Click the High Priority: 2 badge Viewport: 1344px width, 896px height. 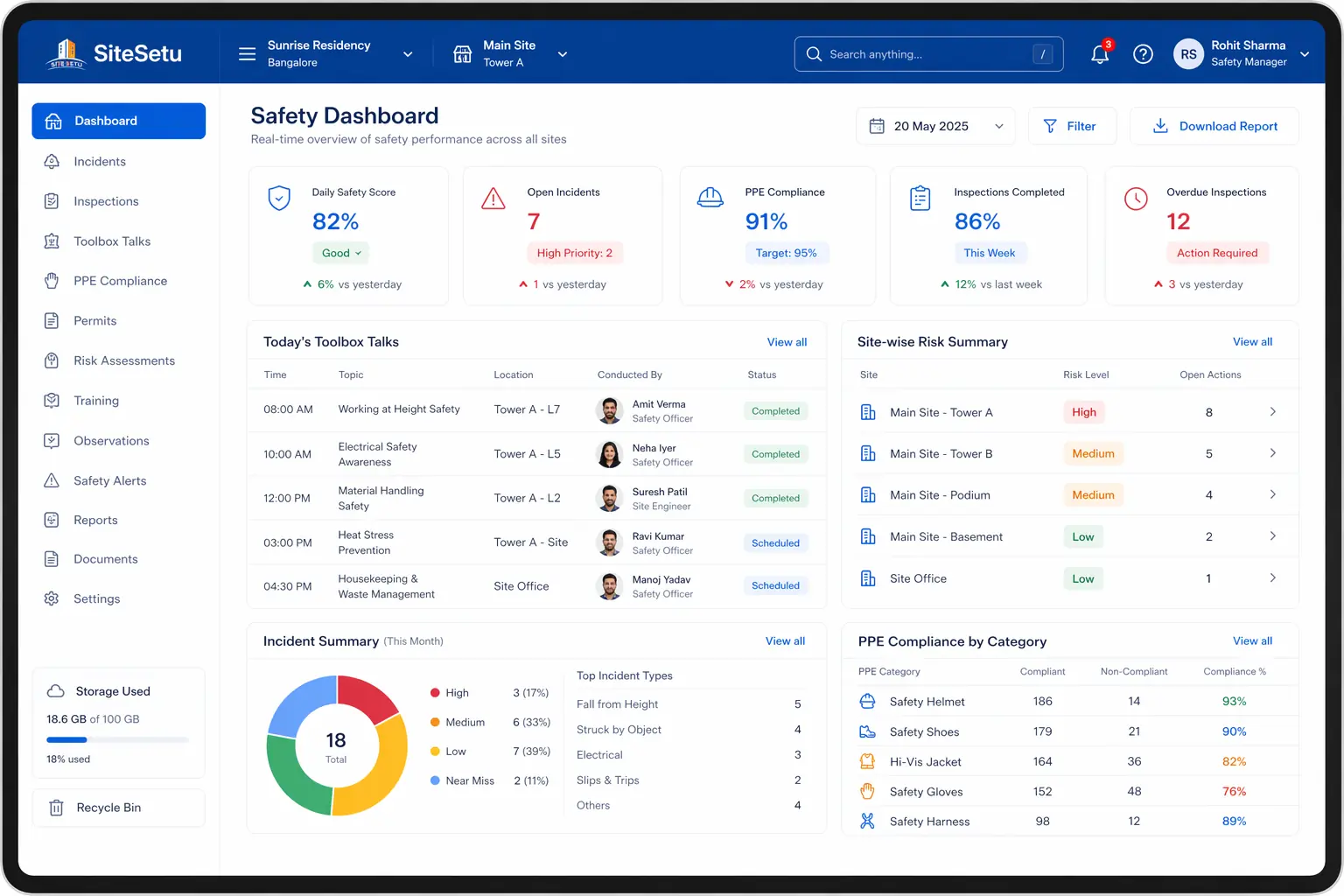click(575, 253)
